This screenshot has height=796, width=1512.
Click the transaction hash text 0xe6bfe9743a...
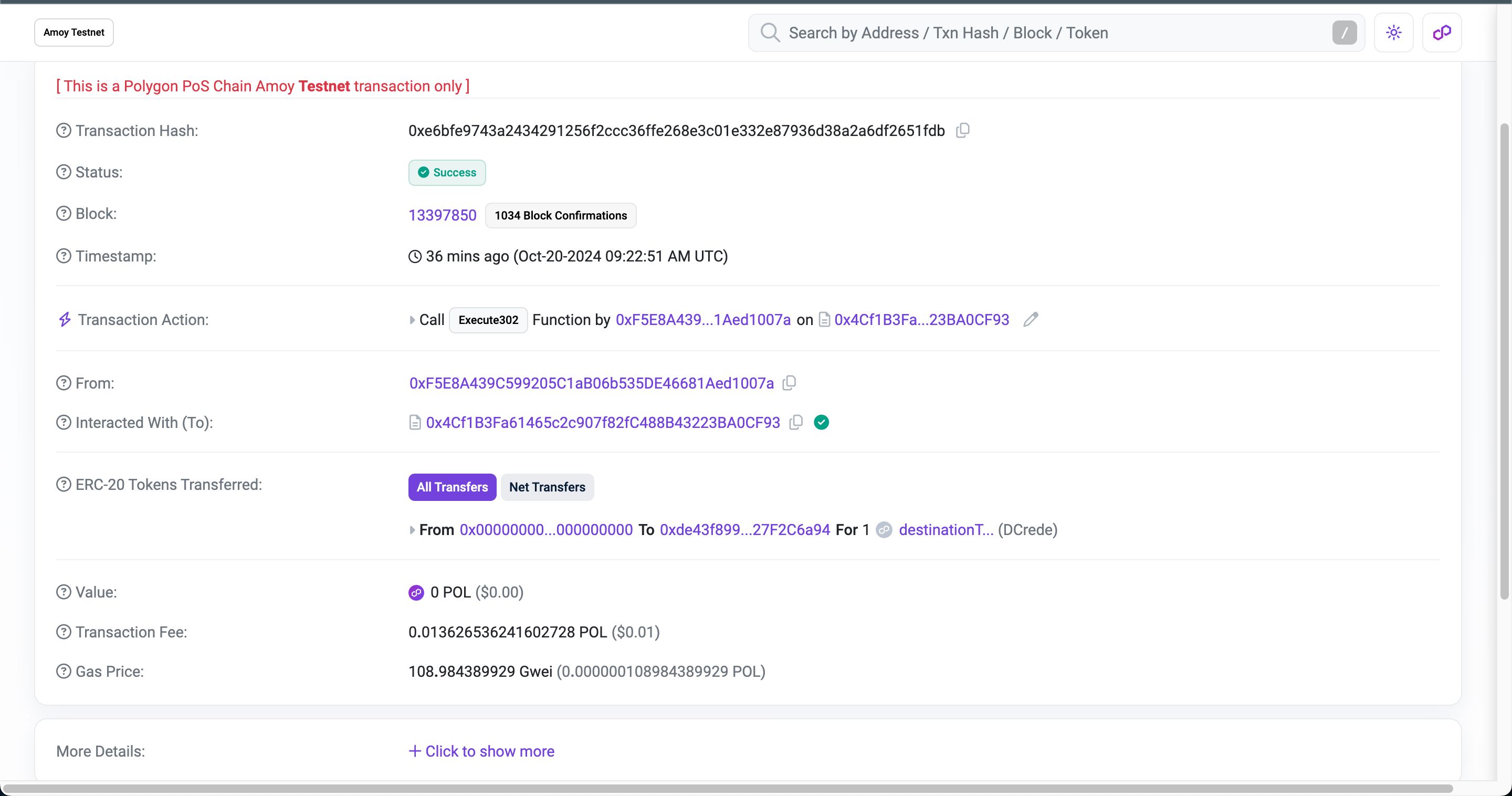(x=676, y=130)
